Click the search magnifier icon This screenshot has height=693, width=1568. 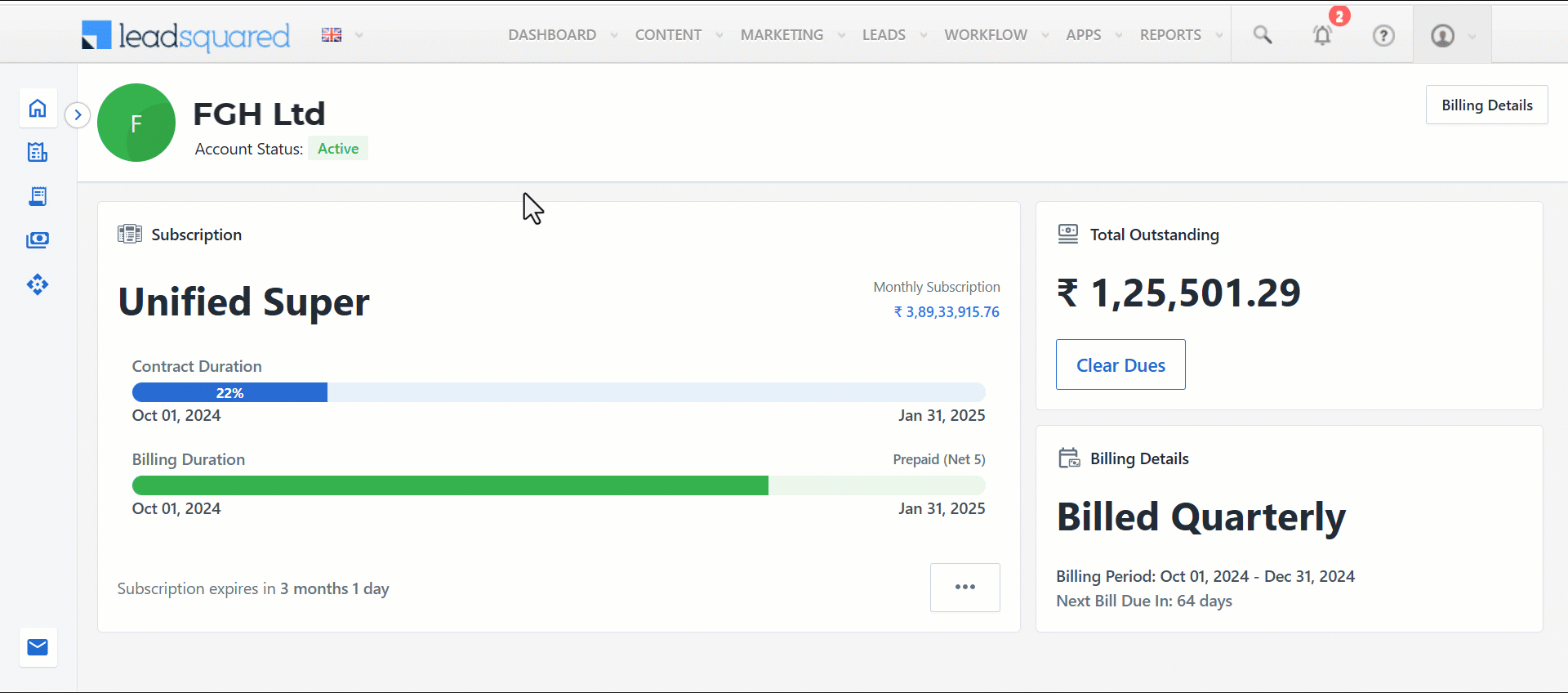tap(1263, 34)
